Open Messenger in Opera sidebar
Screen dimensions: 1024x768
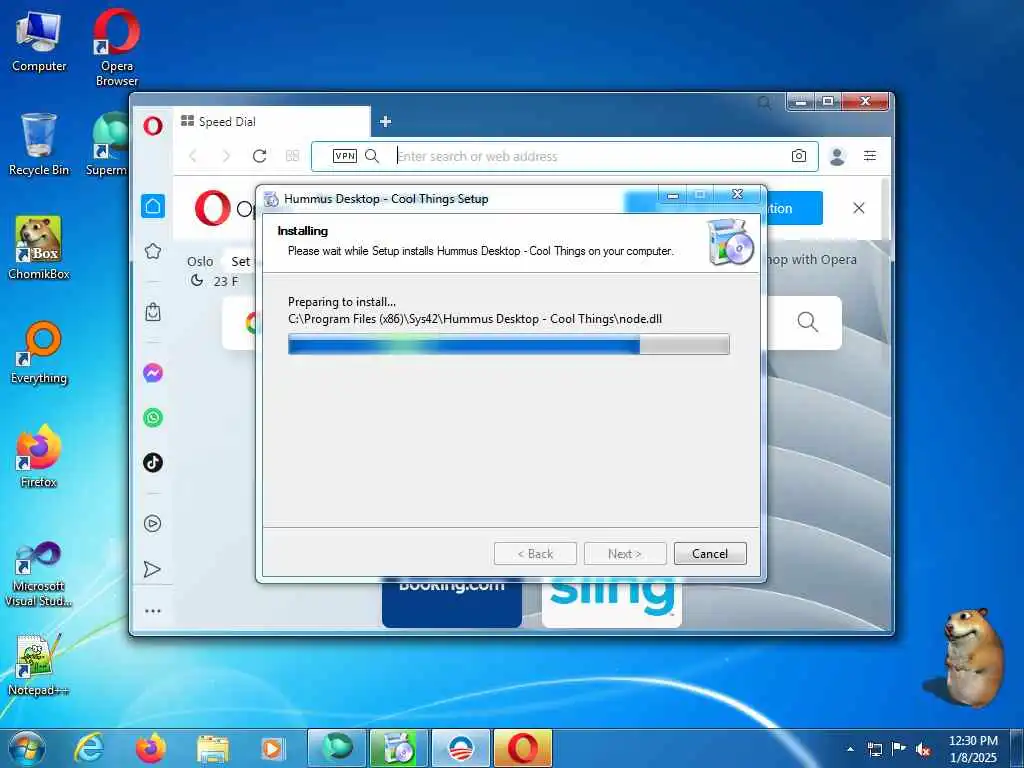pyautogui.click(x=153, y=373)
